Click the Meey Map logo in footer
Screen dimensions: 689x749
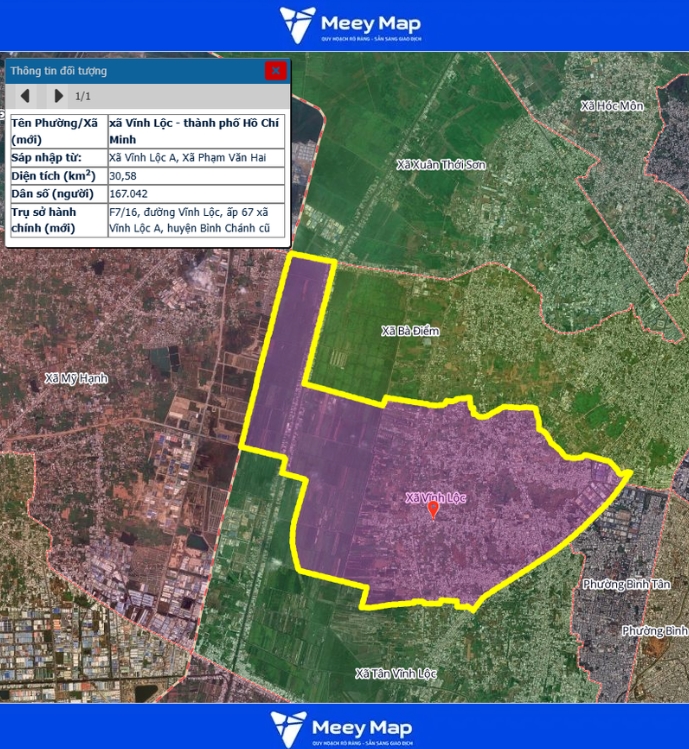coord(345,728)
